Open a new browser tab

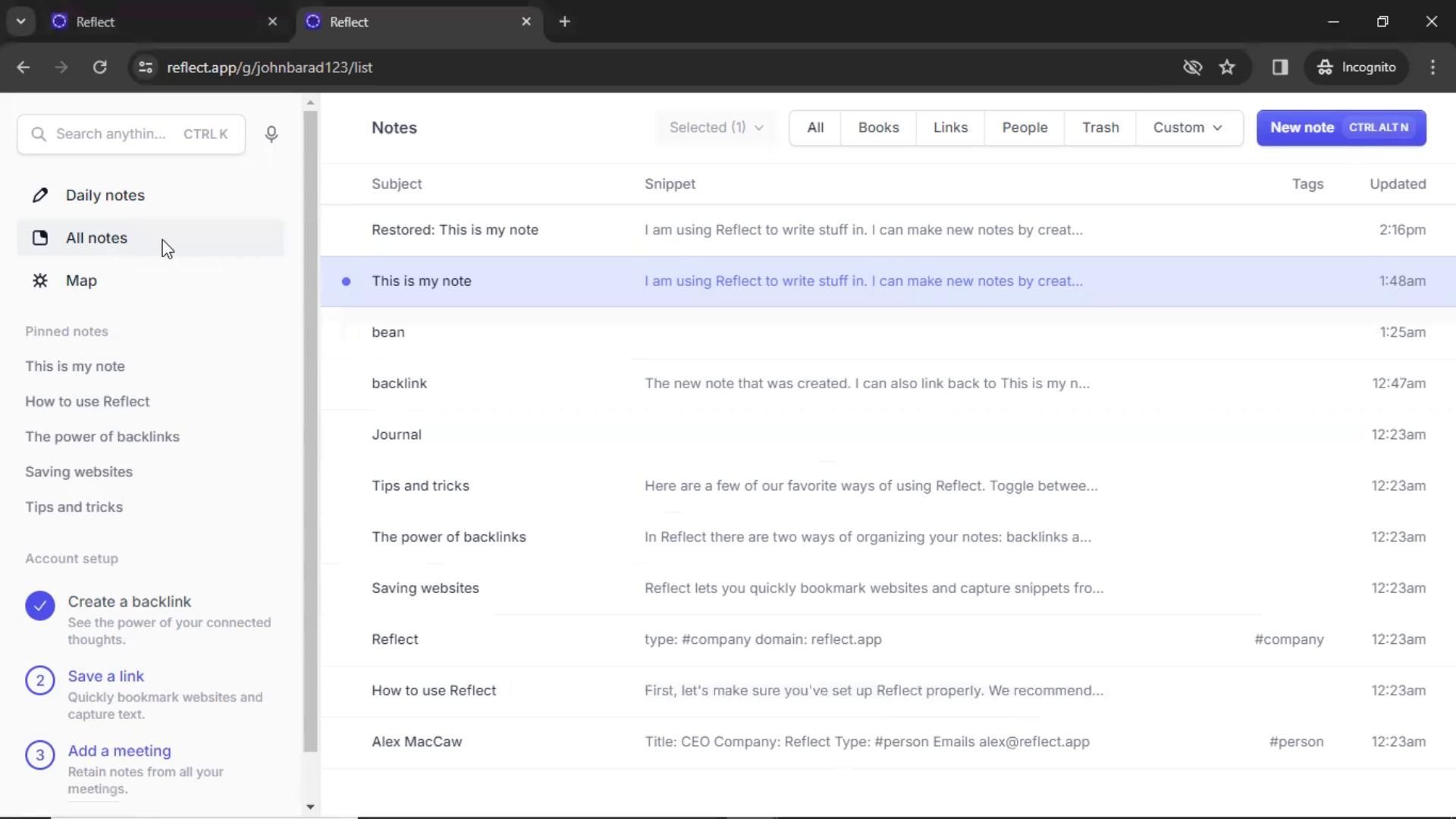tap(564, 22)
